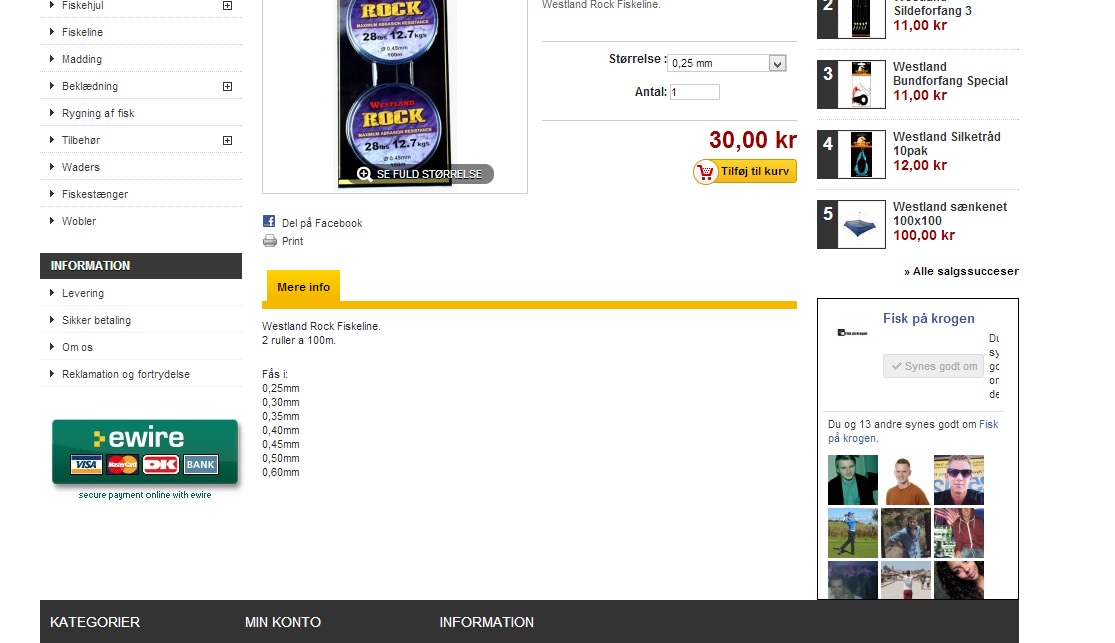Open Westland Bundforfang Special product thumbnail
This screenshot has height=643, width=1115.
[x=861, y=85]
